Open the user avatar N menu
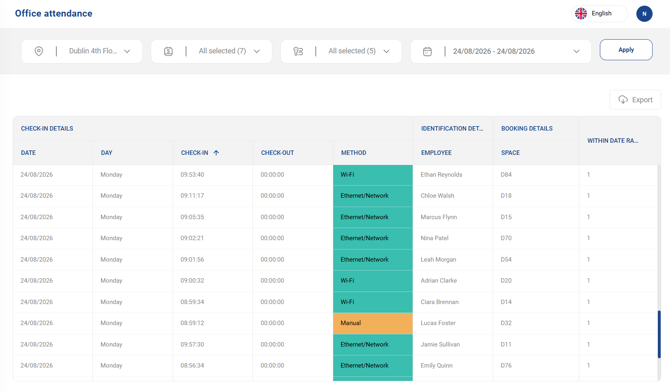The image size is (670, 391). pos(644,14)
